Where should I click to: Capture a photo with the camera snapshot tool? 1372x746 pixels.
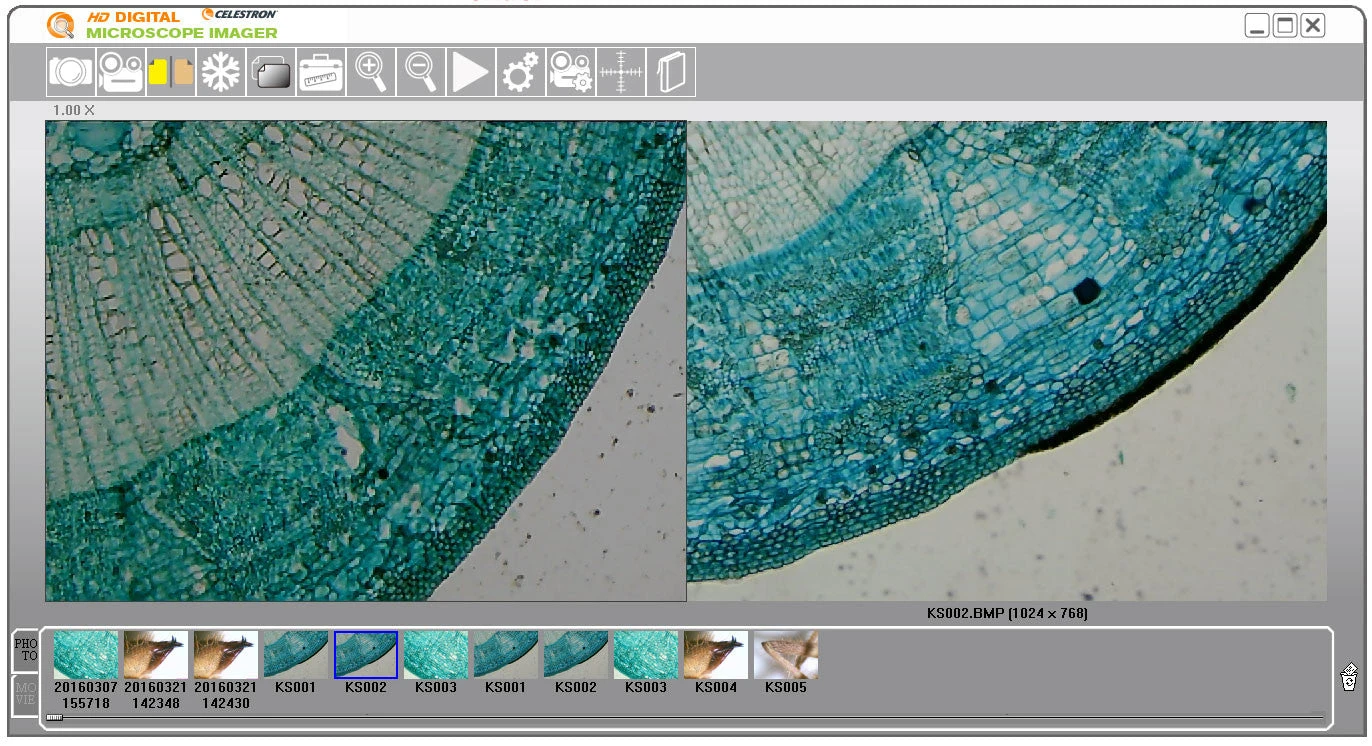point(71,71)
